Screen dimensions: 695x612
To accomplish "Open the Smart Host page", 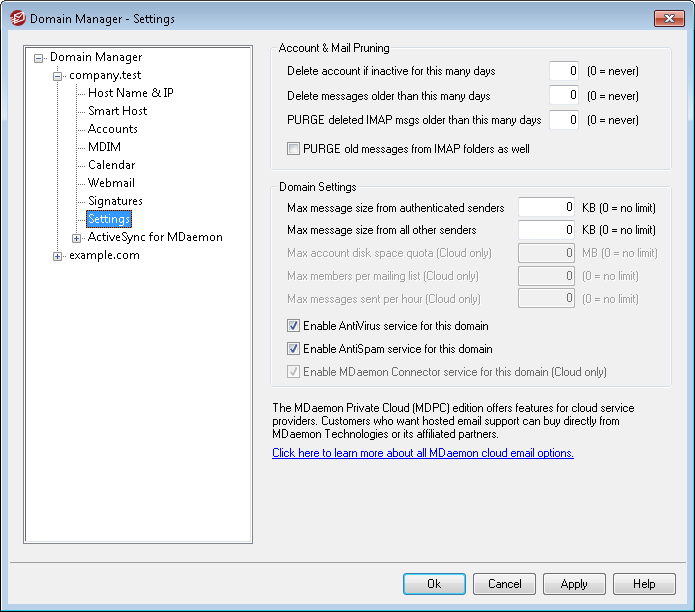I will 117,111.
